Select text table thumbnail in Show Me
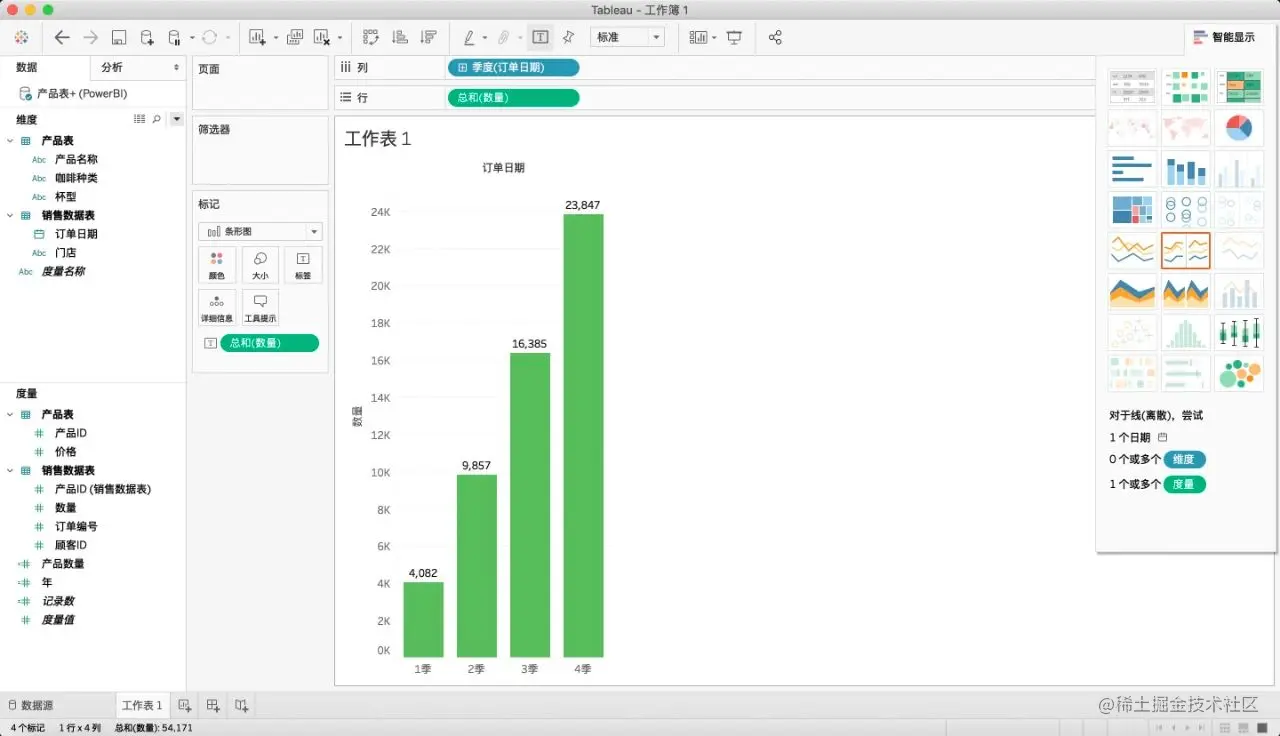This screenshot has height=736, width=1280. click(1132, 87)
